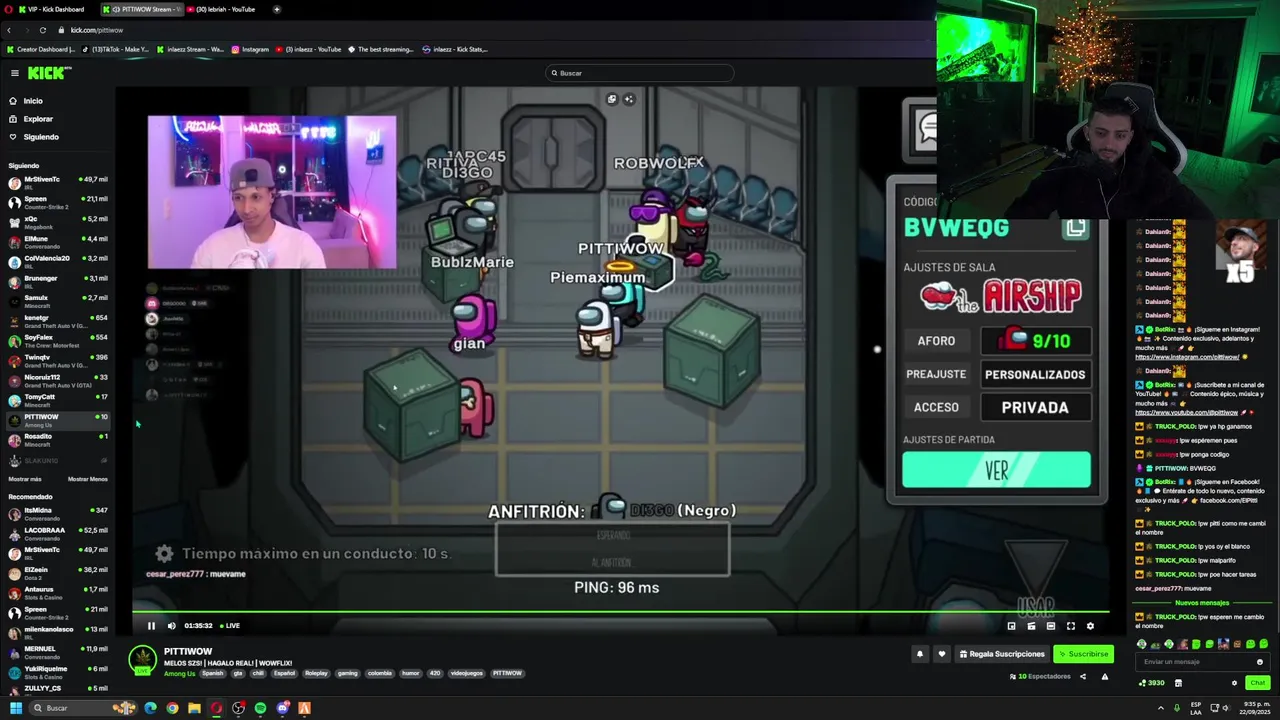This screenshot has height=720, width=1280.
Task: Click the browser back arrow
Action: coord(9,30)
